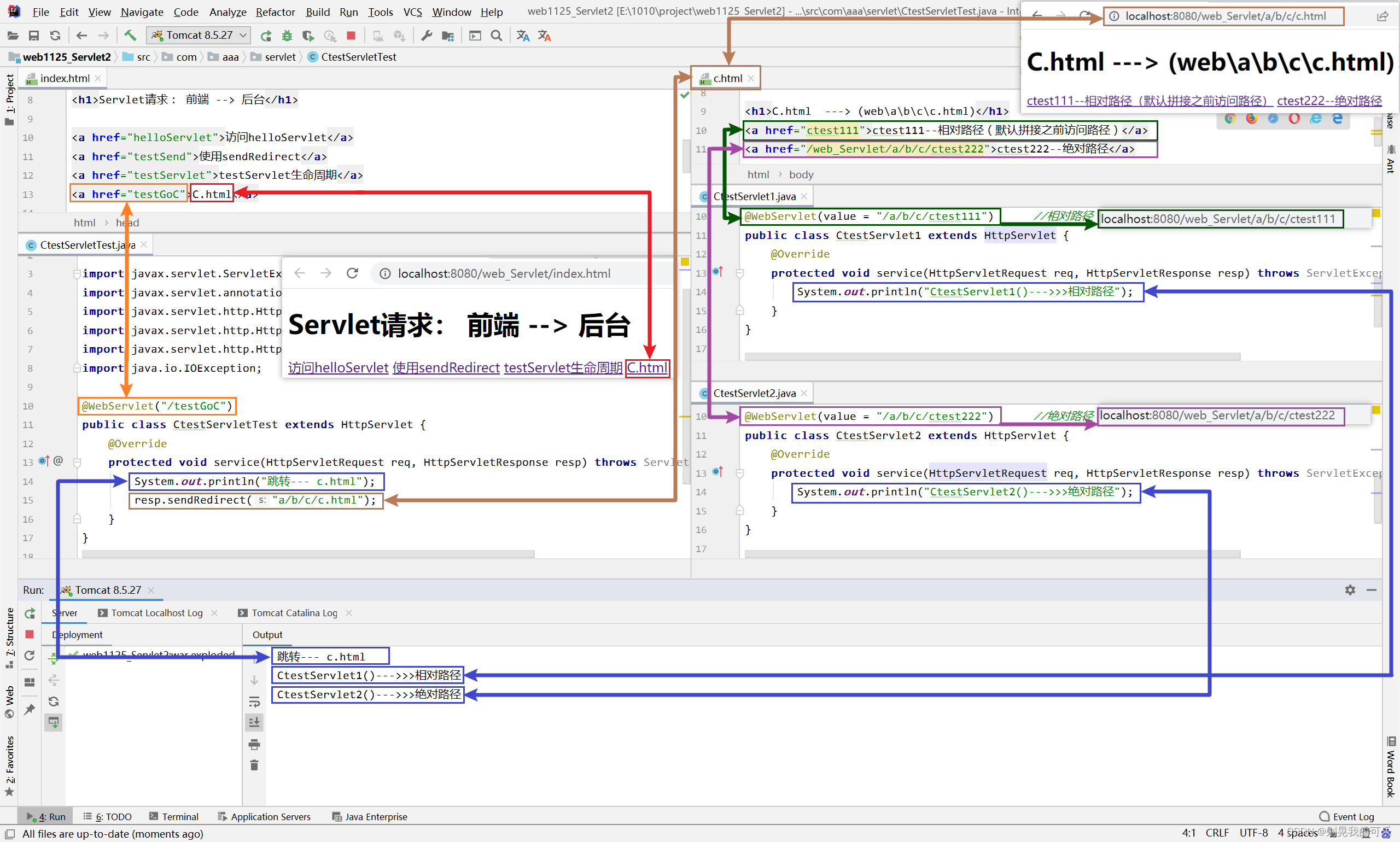Switch to the index.html editor tab
1400x842 pixels.
(63, 78)
